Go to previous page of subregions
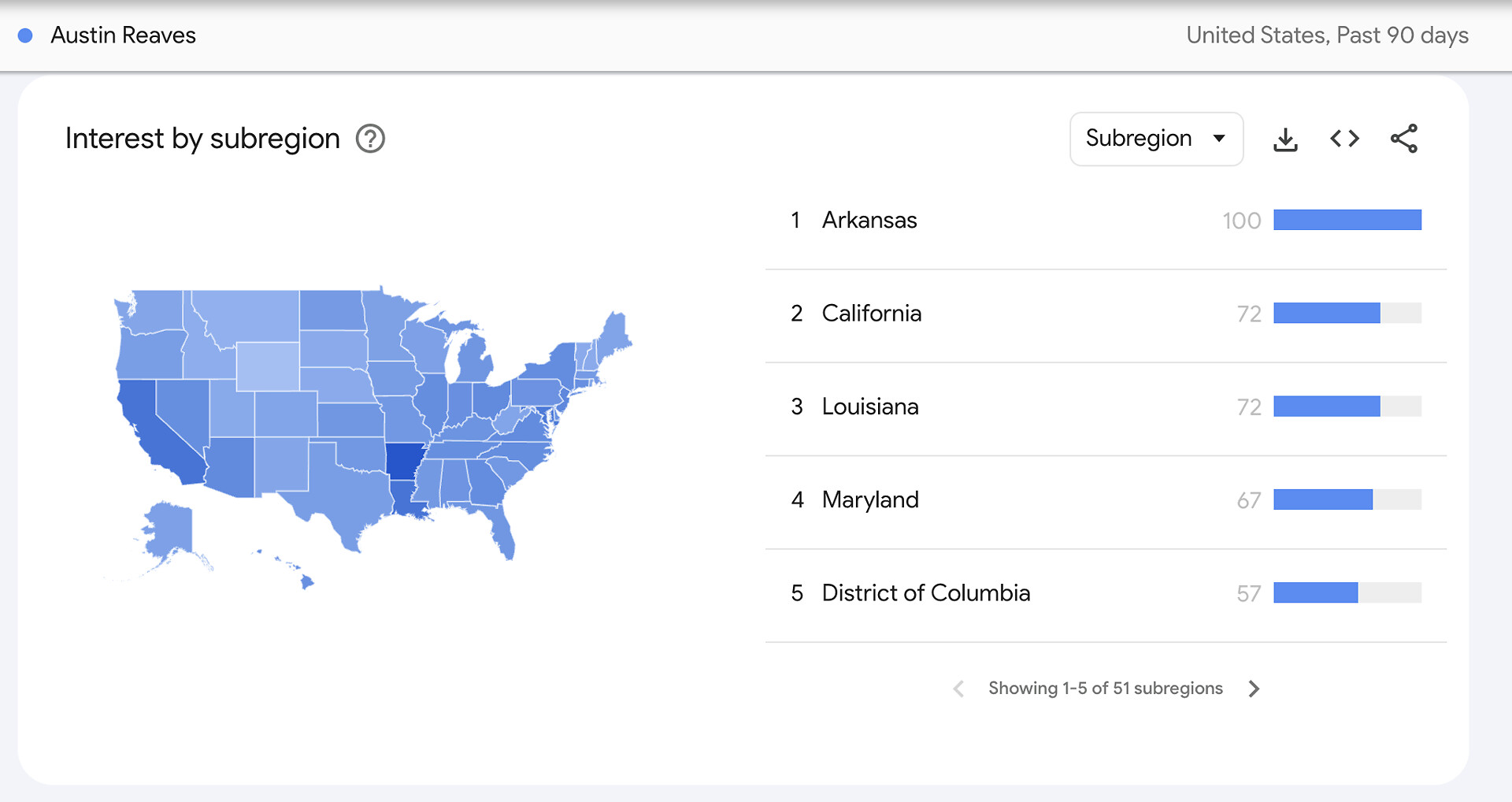Viewport: 1512px width, 802px height. pyautogui.click(x=958, y=689)
